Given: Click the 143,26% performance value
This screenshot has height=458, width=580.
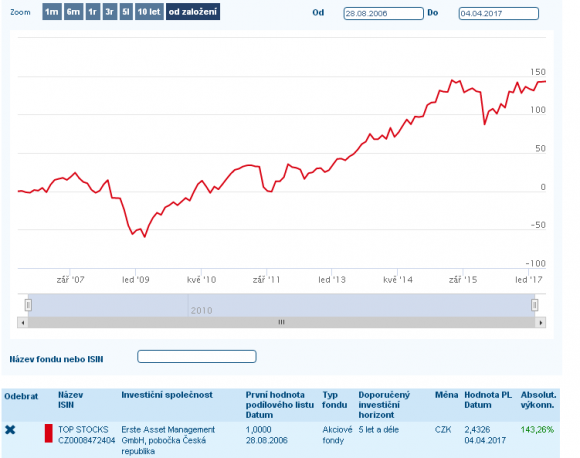Looking at the screenshot, I should pyautogui.click(x=537, y=430).
